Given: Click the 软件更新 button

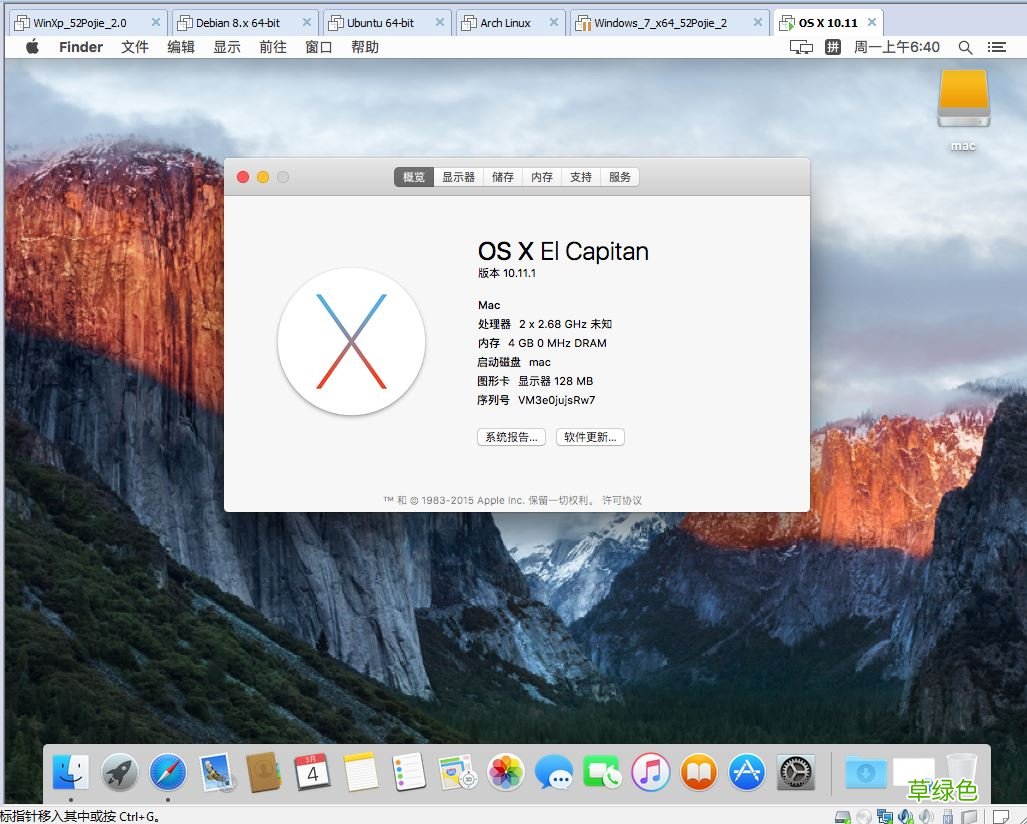Looking at the screenshot, I should pos(589,436).
